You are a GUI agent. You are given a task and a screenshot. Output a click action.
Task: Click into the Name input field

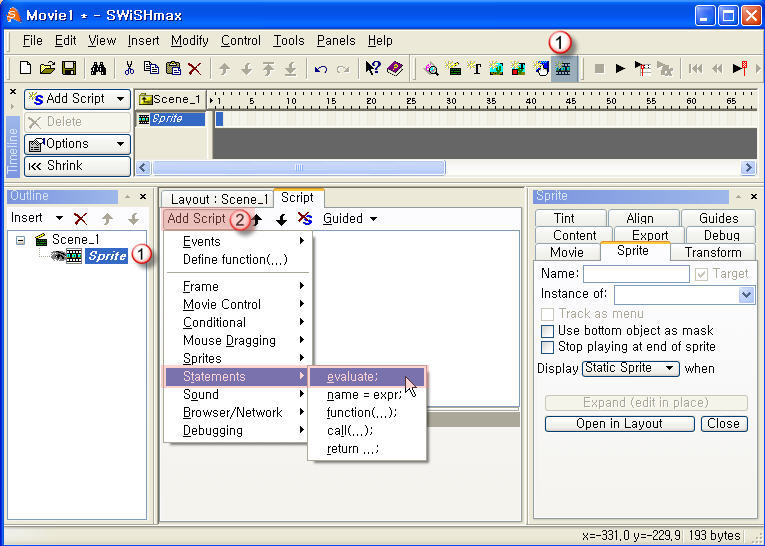click(x=636, y=274)
